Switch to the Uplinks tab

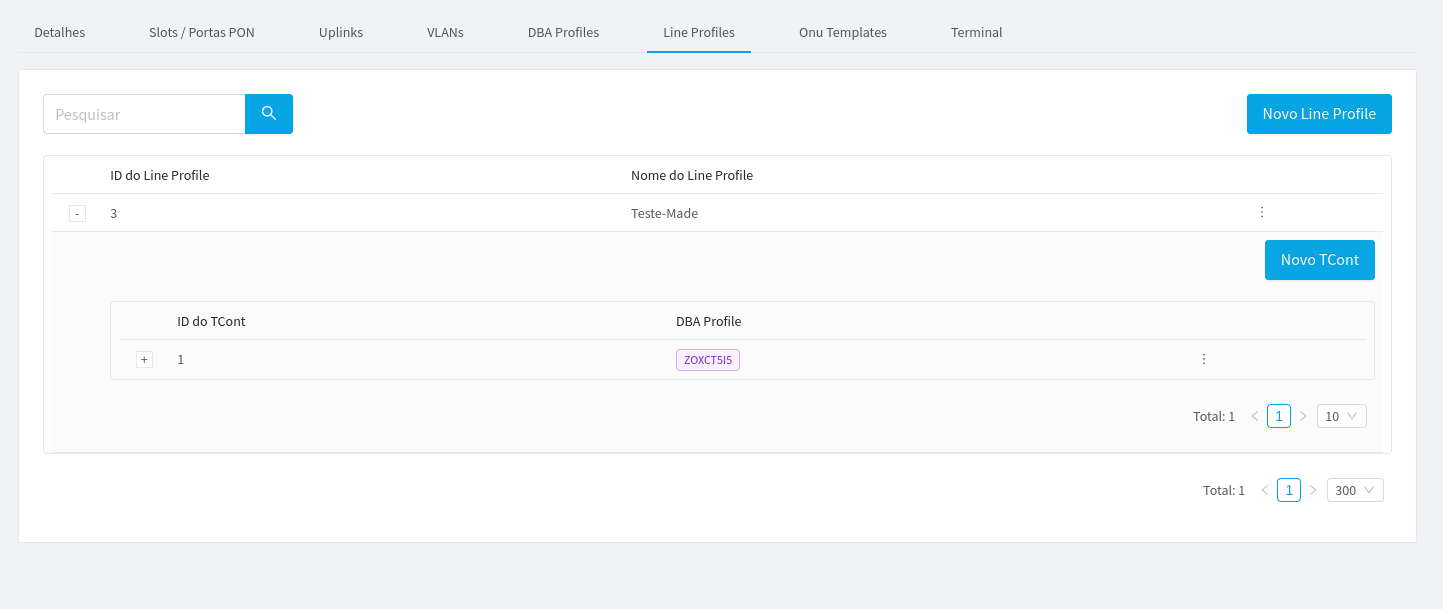(340, 32)
